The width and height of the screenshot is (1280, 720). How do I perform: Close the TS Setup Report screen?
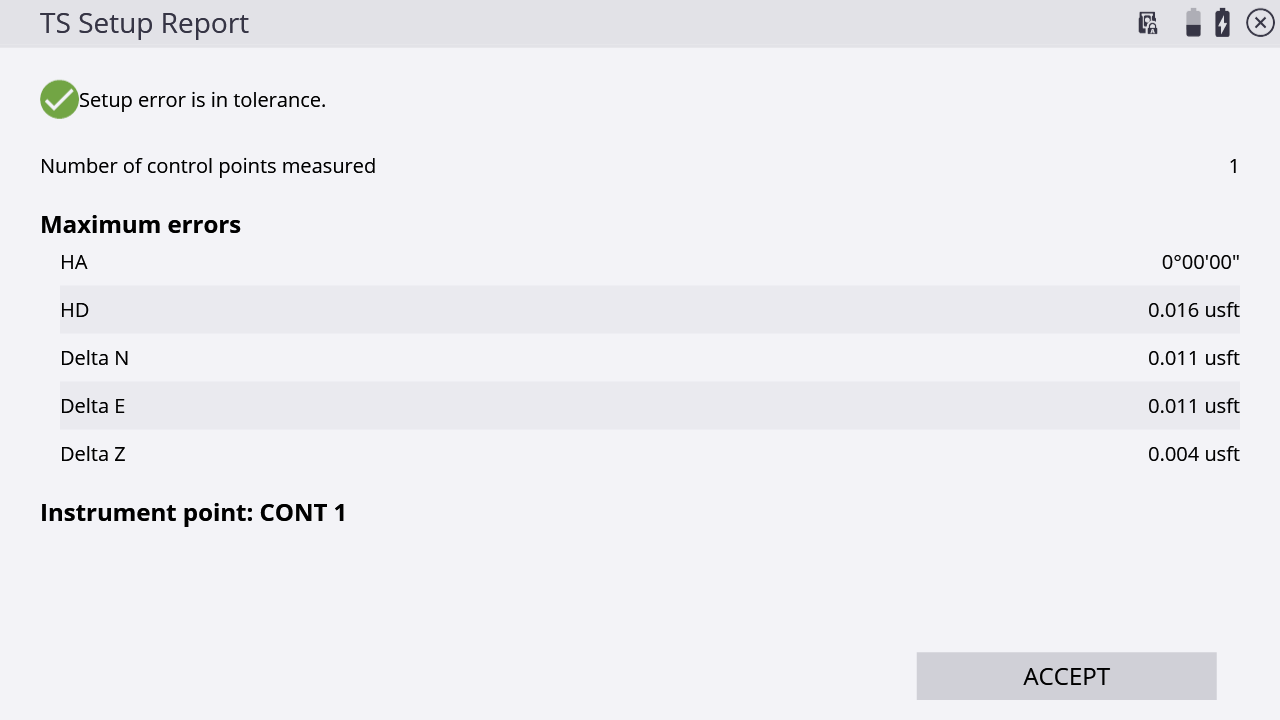pyautogui.click(x=1260, y=23)
